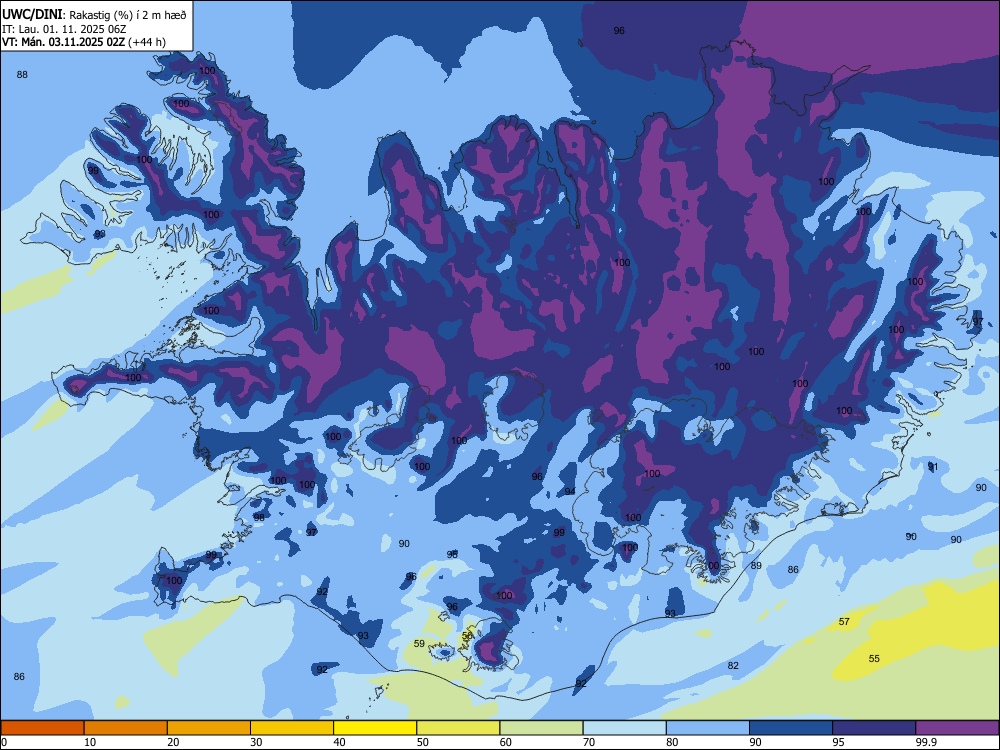1000x750 pixels.
Task: Click the legend scale label '60'
Action: coord(506,742)
